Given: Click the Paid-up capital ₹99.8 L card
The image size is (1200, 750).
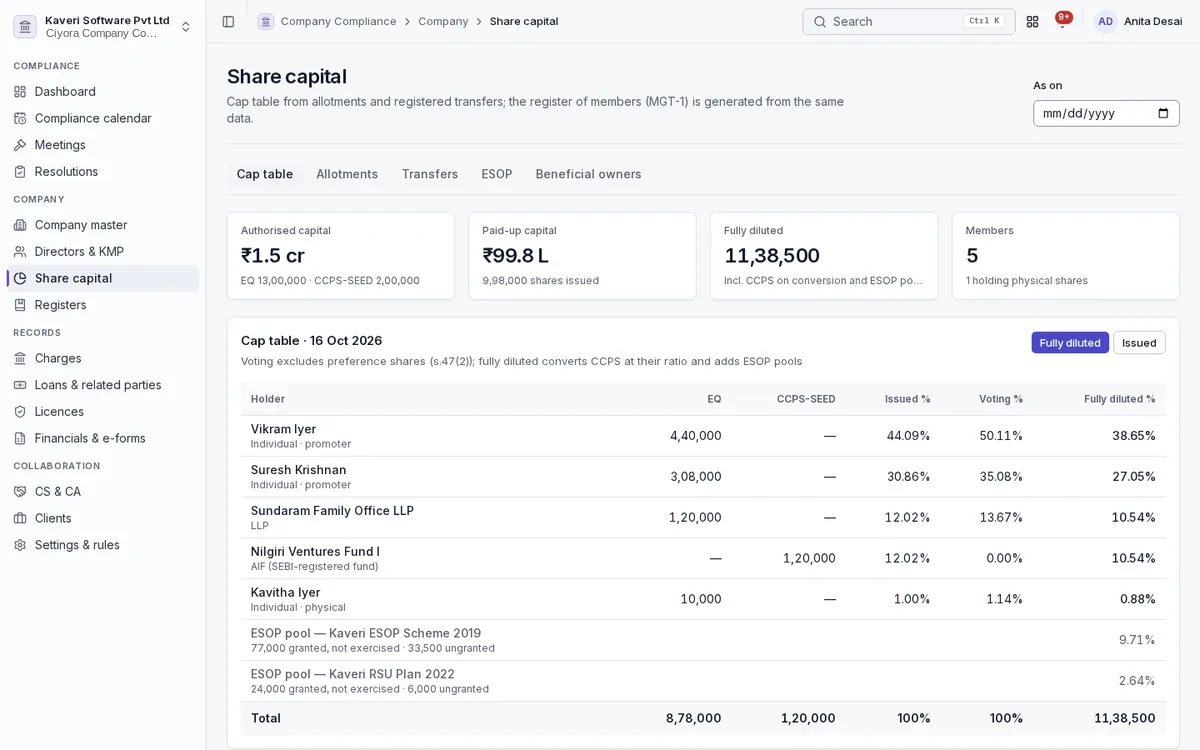Looking at the screenshot, I should click(x=582, y=256).
